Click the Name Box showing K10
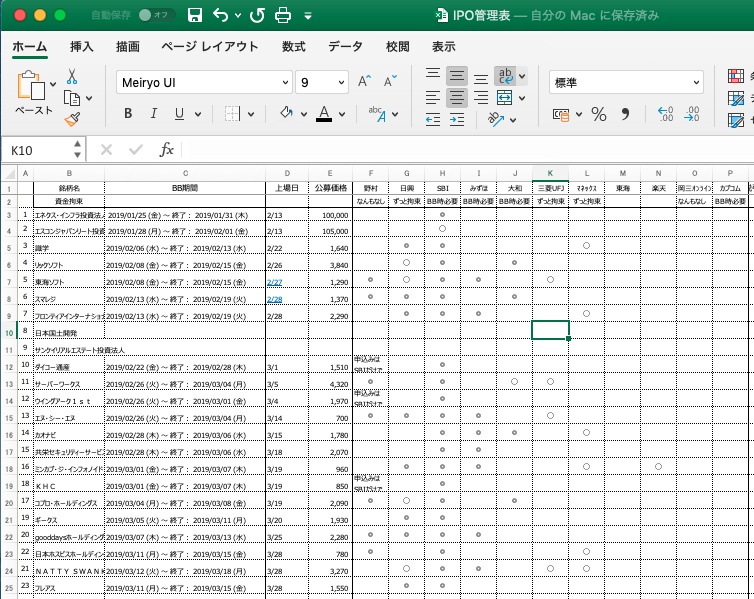 click(x=36, y=150)
